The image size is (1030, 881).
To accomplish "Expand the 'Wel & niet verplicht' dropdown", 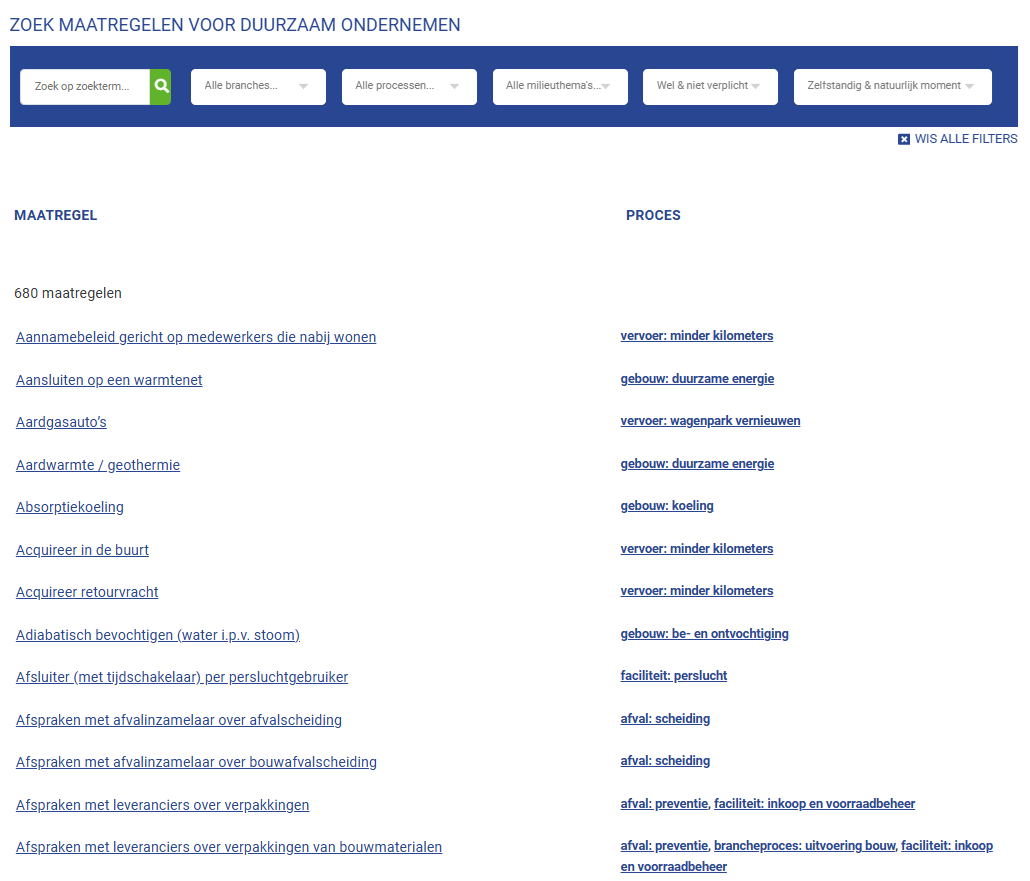I will [710, 87].
